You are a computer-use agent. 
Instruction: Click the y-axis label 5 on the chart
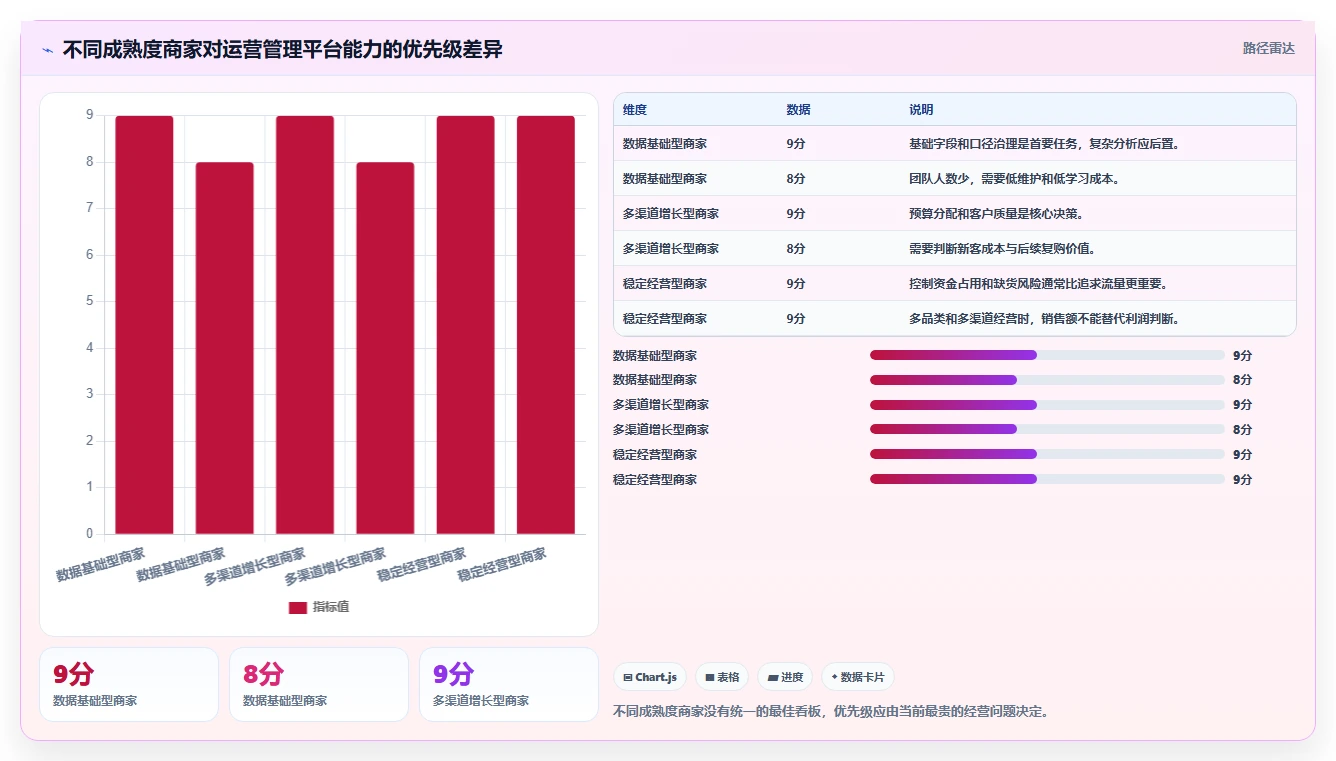[x=90, y=301]
